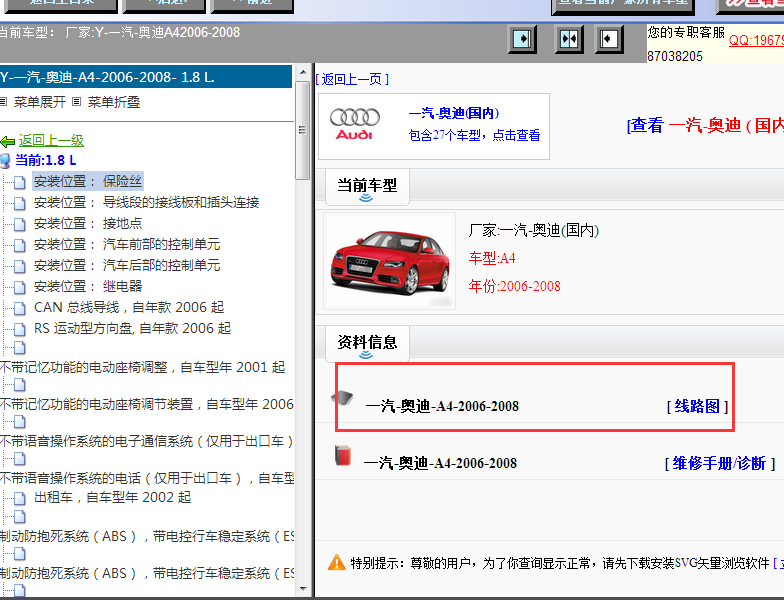Open CAN 总线导线,自年款 2006 起

(x=129, y=308)
